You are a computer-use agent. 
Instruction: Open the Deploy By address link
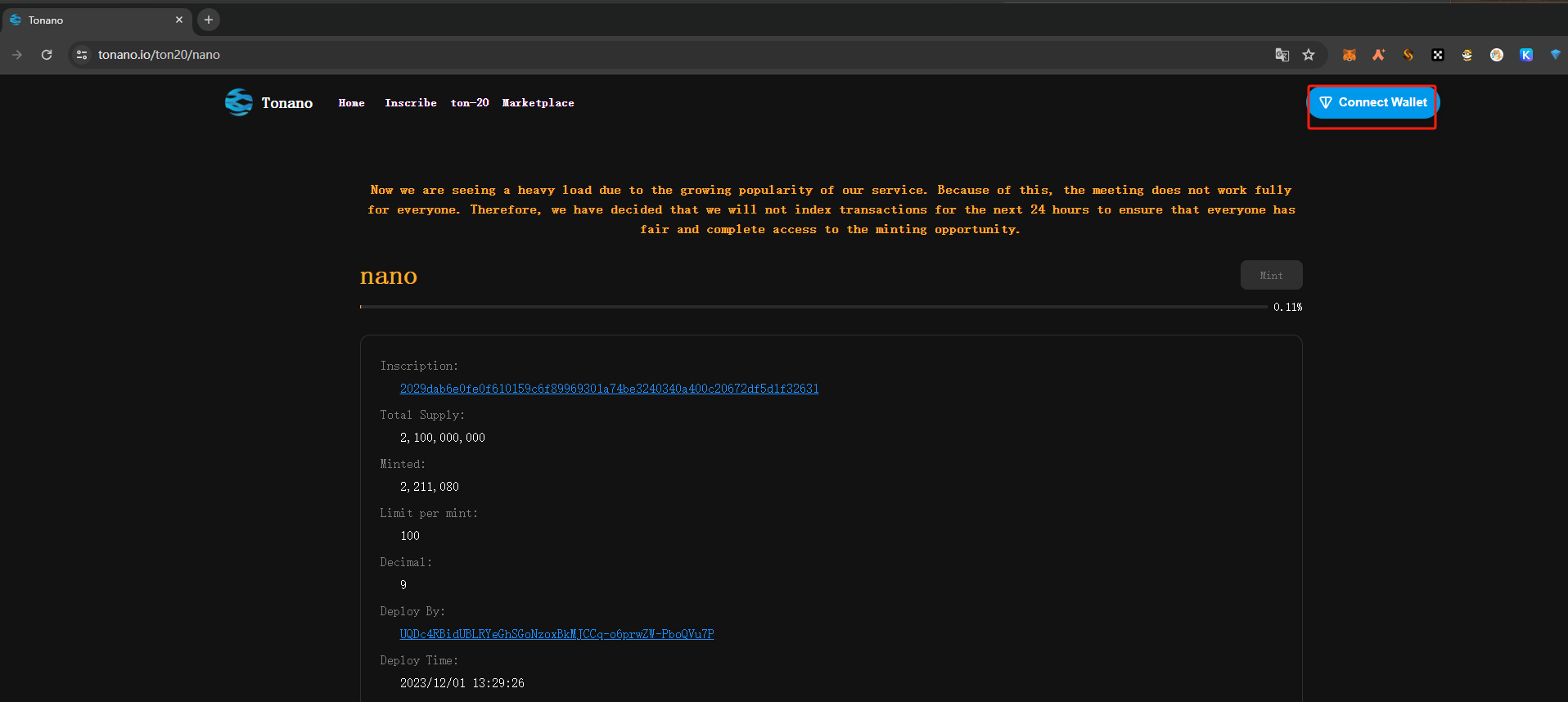[x=556, y=634]
